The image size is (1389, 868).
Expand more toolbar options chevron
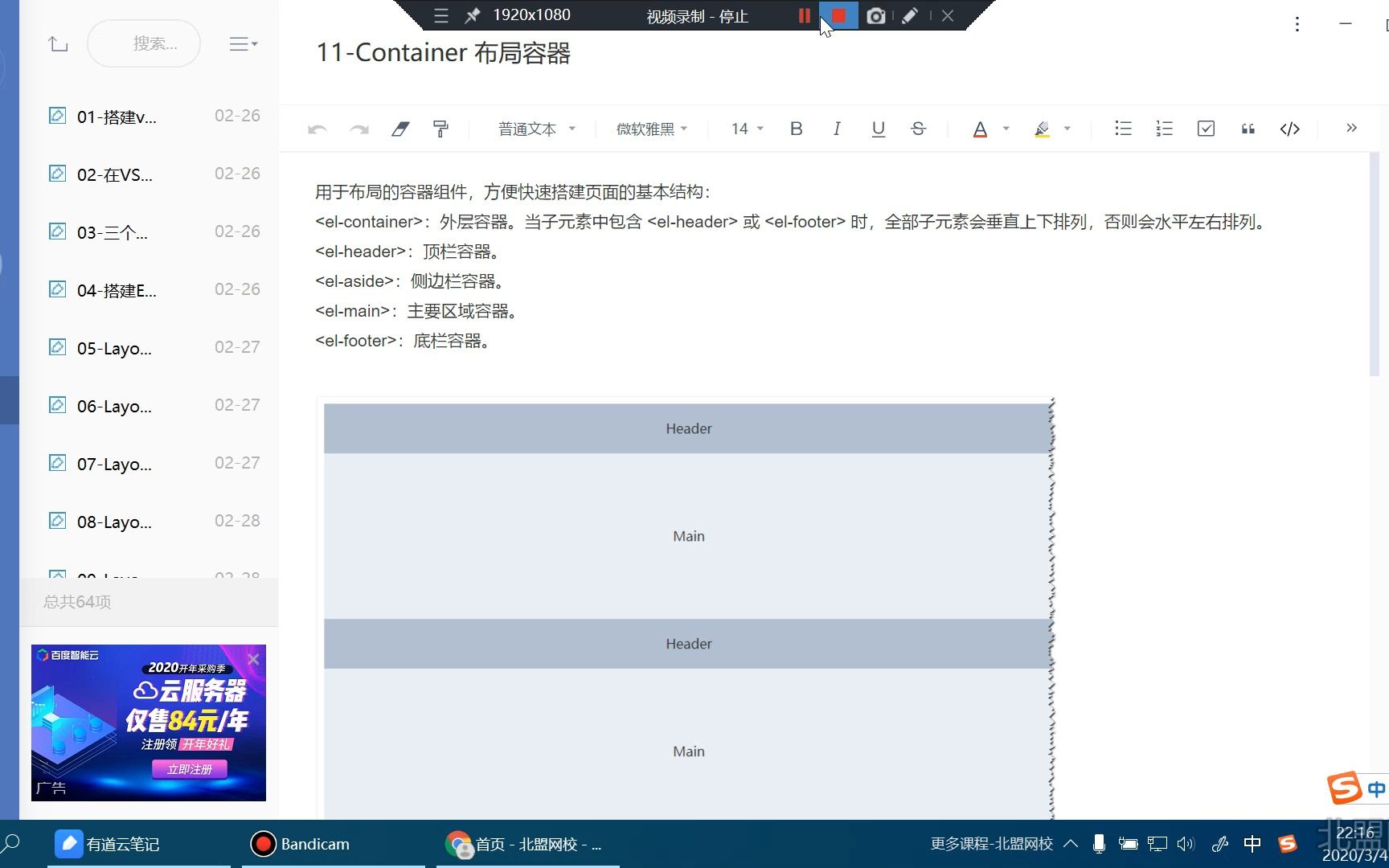(1351, 128)
